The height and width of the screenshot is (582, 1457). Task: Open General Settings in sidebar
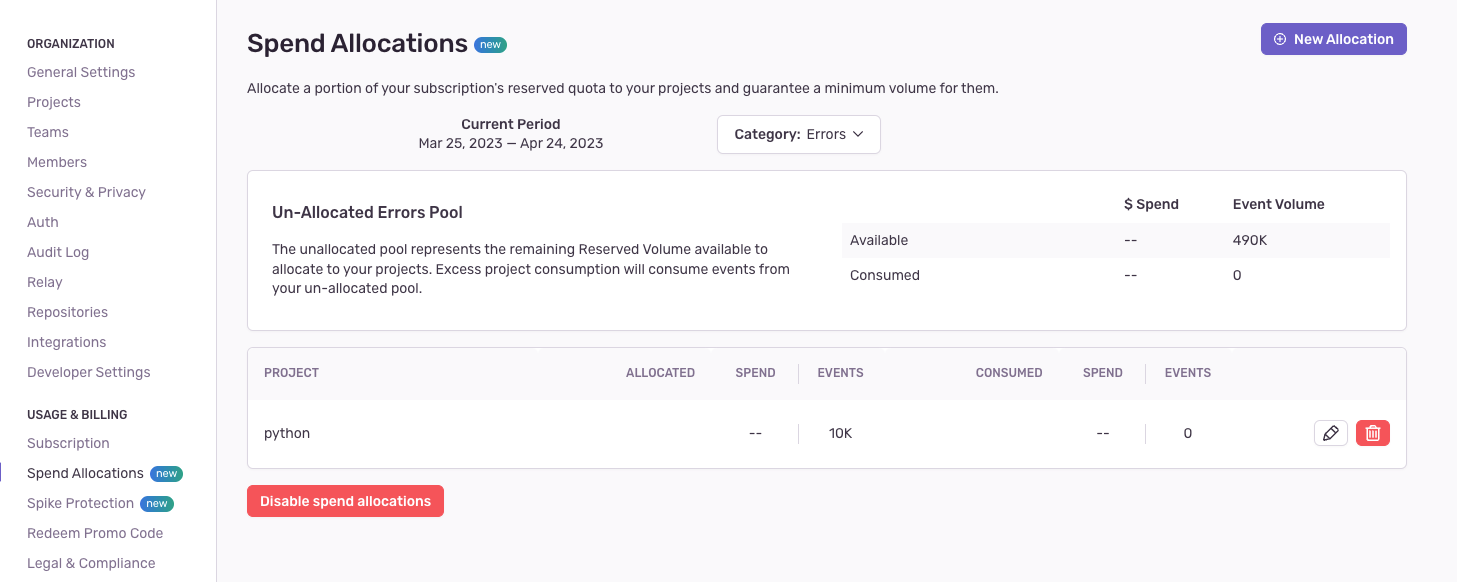point(81,72)
